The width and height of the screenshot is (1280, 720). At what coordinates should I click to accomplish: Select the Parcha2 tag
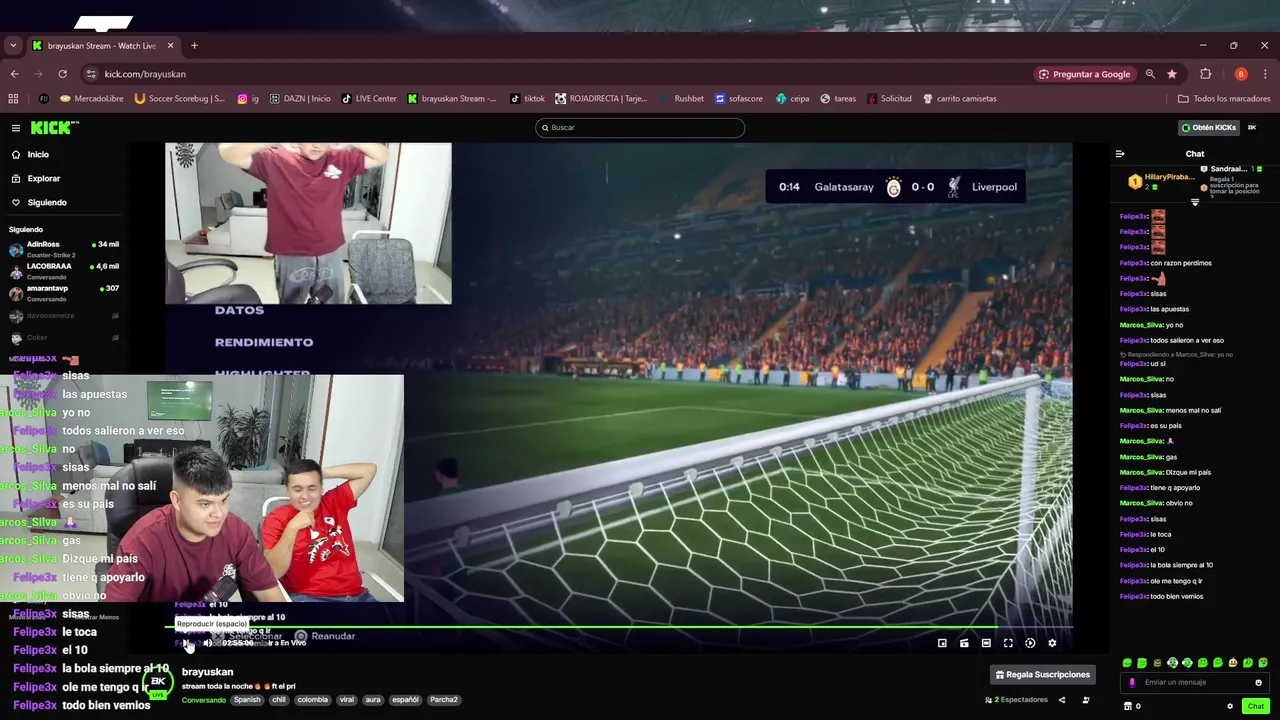point(444,700)
